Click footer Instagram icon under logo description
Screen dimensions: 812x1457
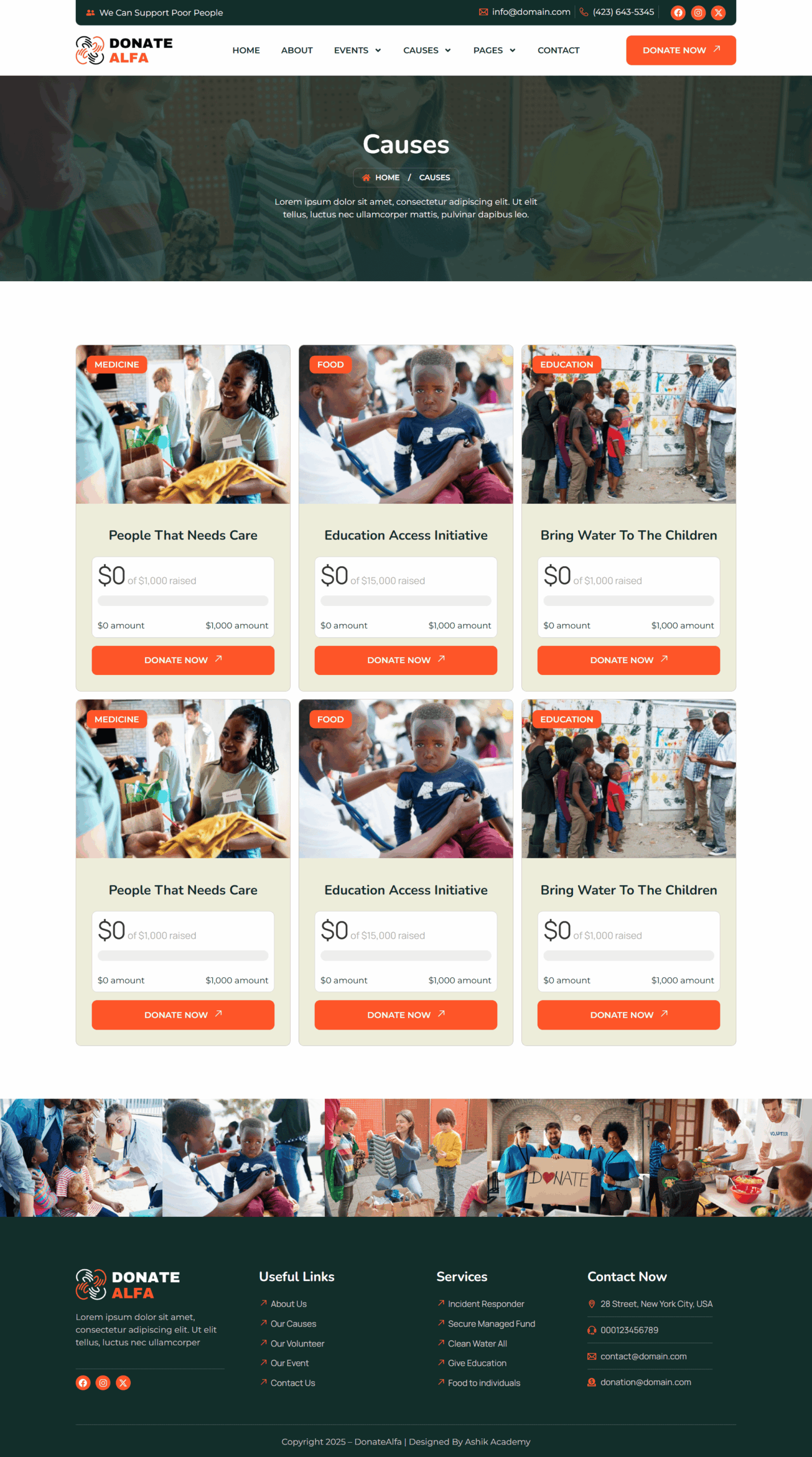coord(103,1382)
